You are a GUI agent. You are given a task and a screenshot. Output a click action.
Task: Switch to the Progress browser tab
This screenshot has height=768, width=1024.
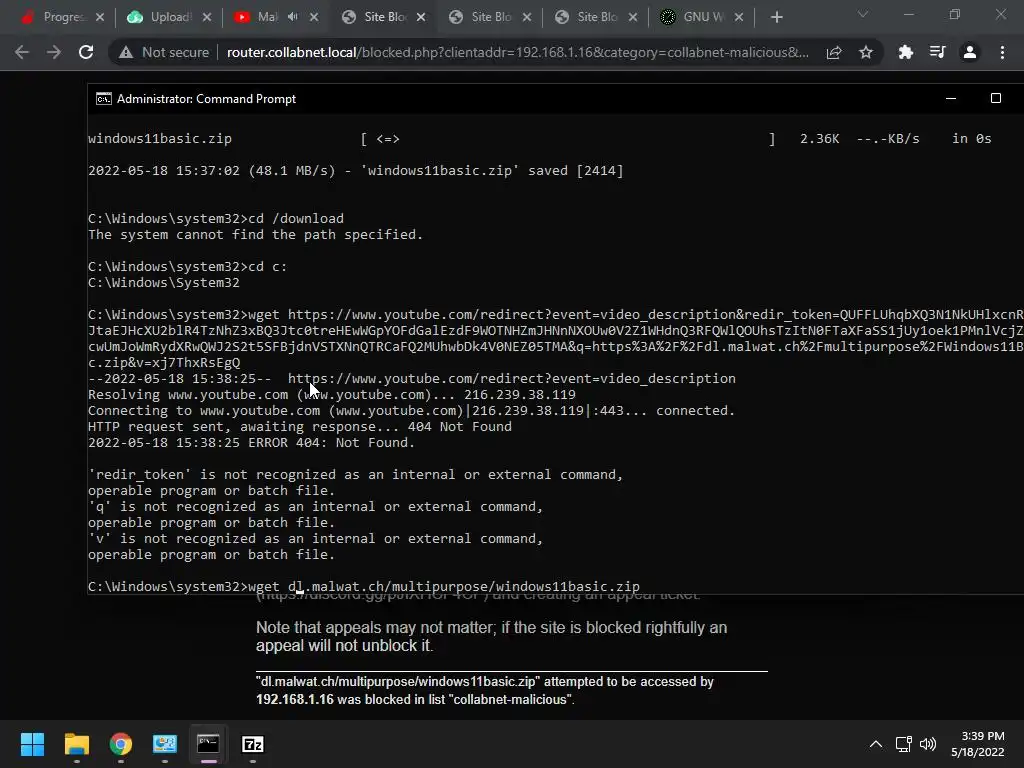(x=56, y=17)
